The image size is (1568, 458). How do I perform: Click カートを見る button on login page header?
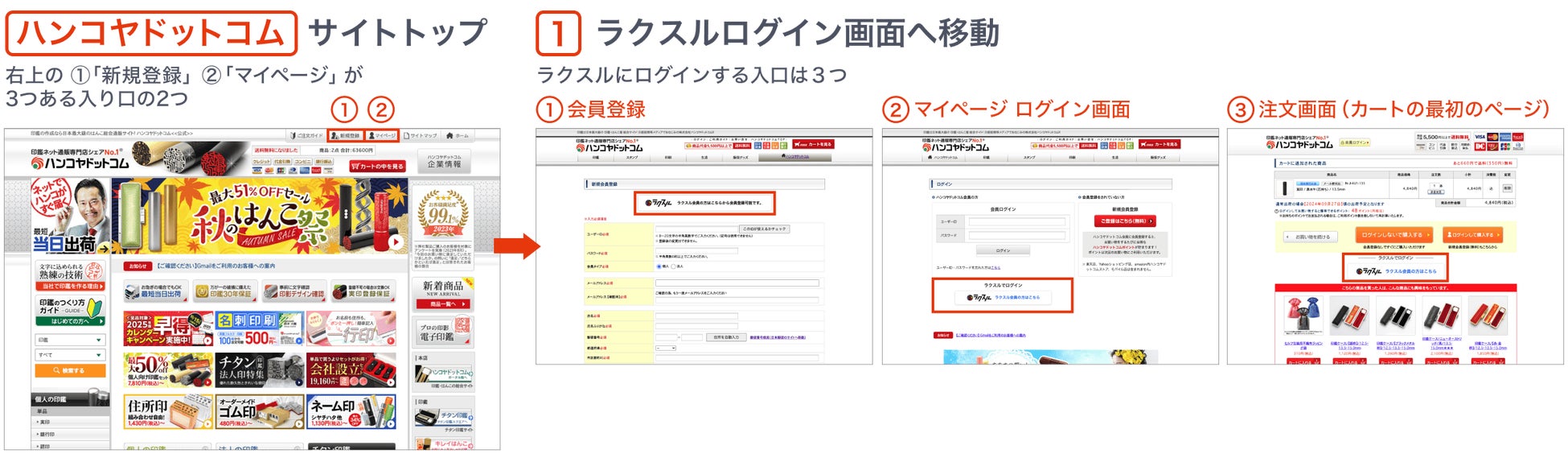coord(1158,144)
